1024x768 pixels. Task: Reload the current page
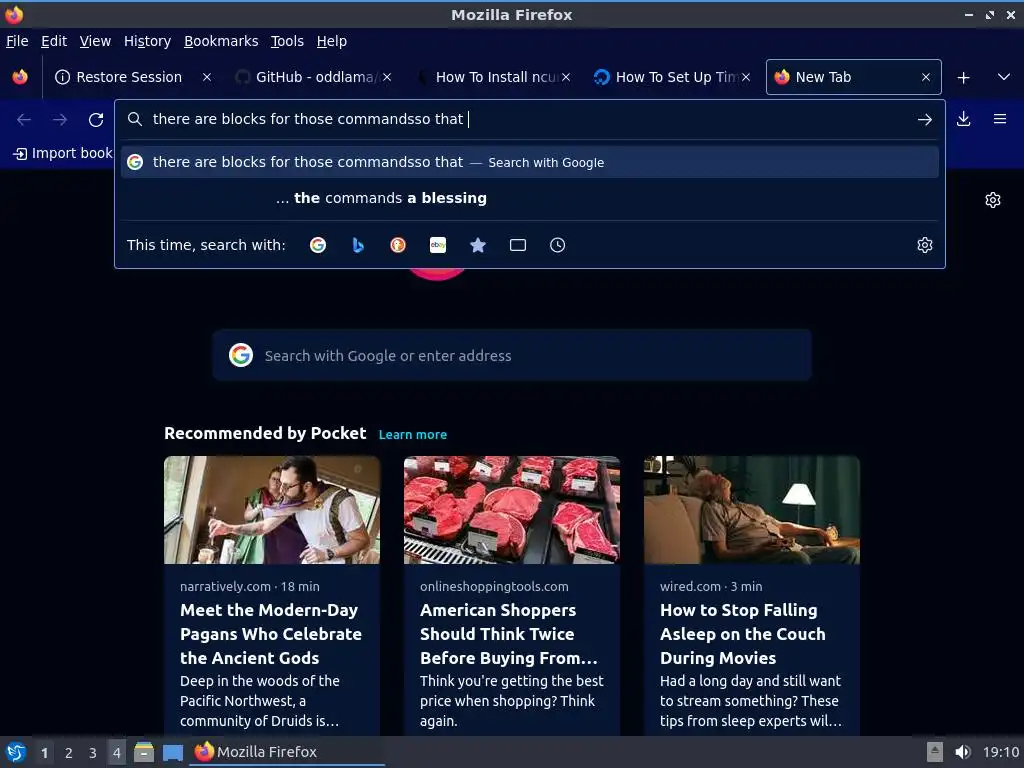point(96,120)
